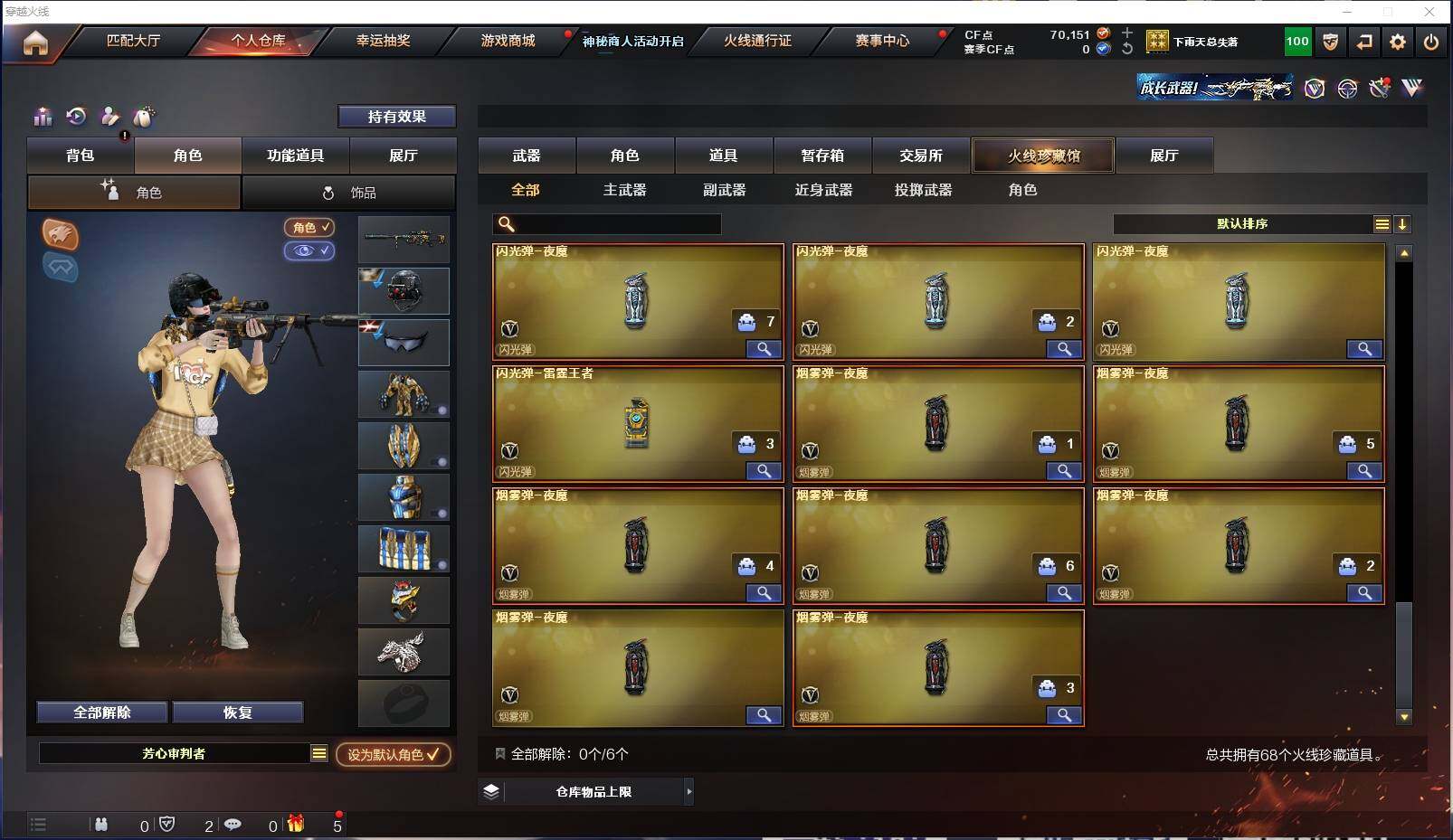Click the ranking podium icon
The width and height of the screenshot is (1453, 840).
[43, 116]
